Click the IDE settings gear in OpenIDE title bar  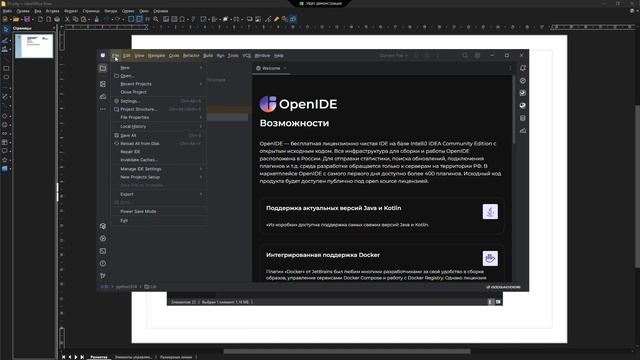477,56
